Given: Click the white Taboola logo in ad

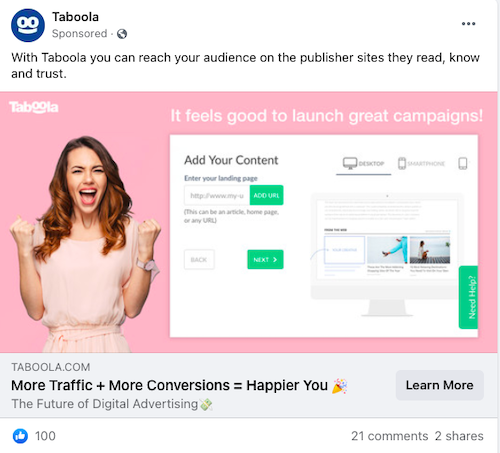Looking at the screenshot, I should pos(34,107).
